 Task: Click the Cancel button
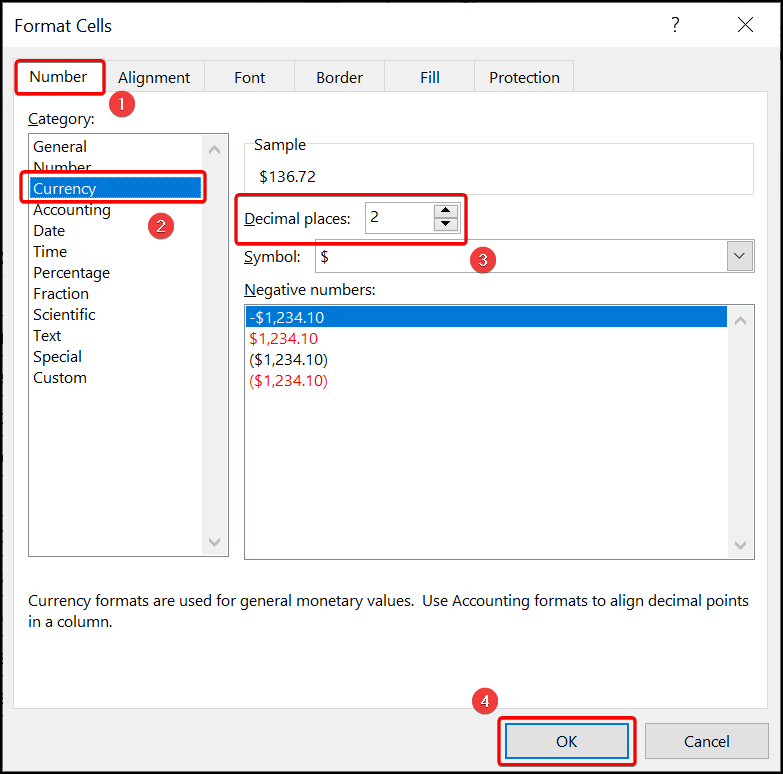[707, 741]
